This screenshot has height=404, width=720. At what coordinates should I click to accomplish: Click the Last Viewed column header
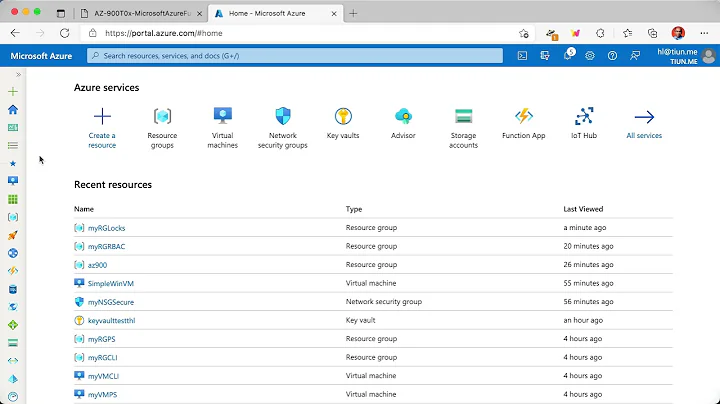pyautogui.click(x=583, y=209)
